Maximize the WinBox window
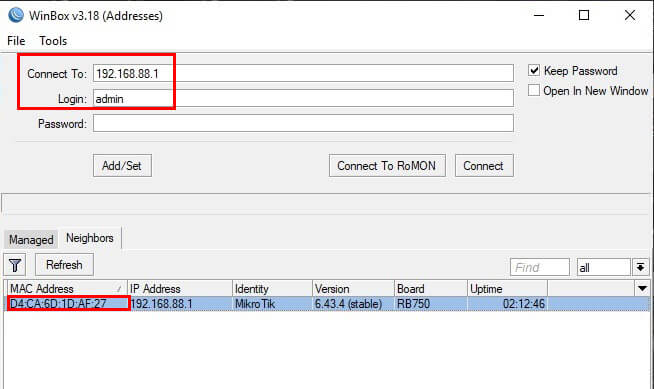This screenshot has width=654, height=389. coord(584,15)
